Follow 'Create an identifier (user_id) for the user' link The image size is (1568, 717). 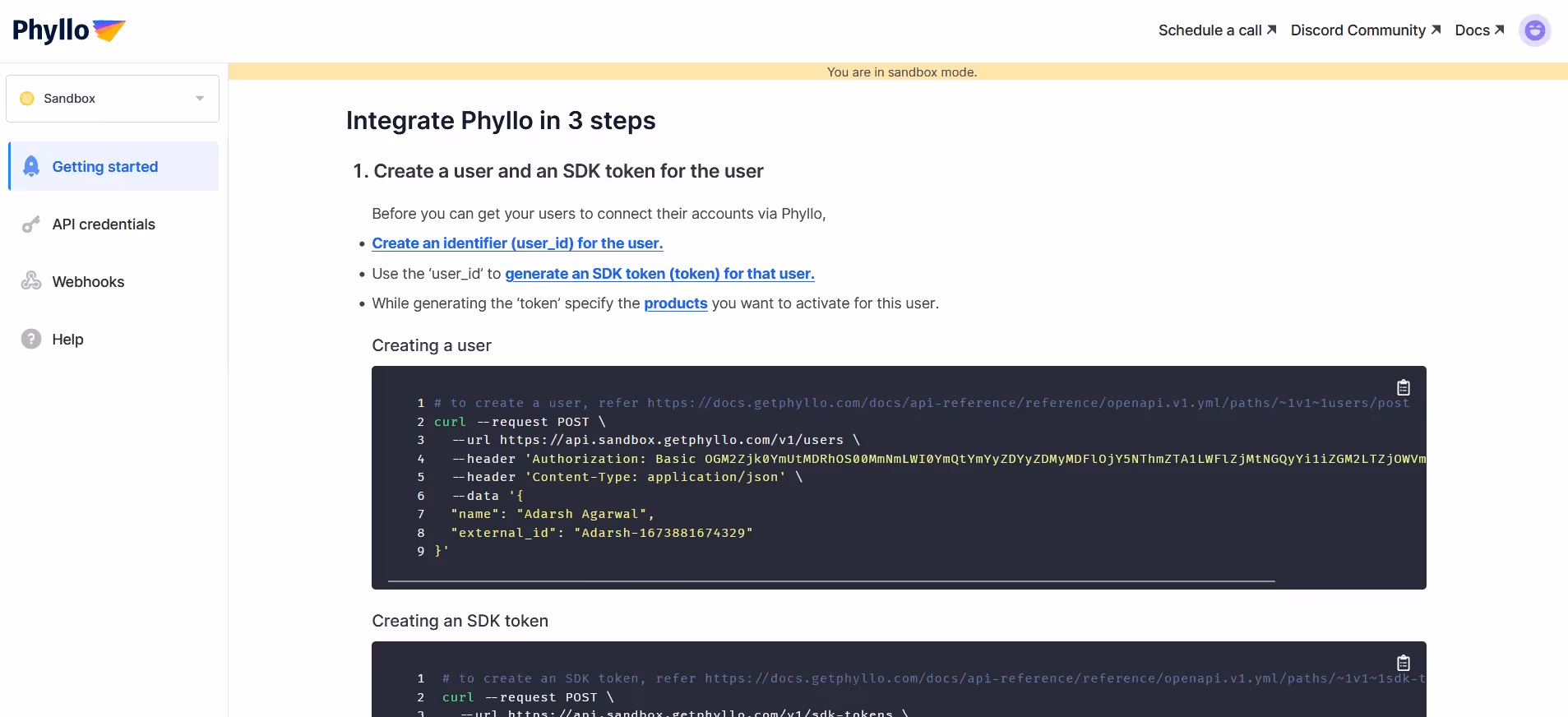pos(517,243)
